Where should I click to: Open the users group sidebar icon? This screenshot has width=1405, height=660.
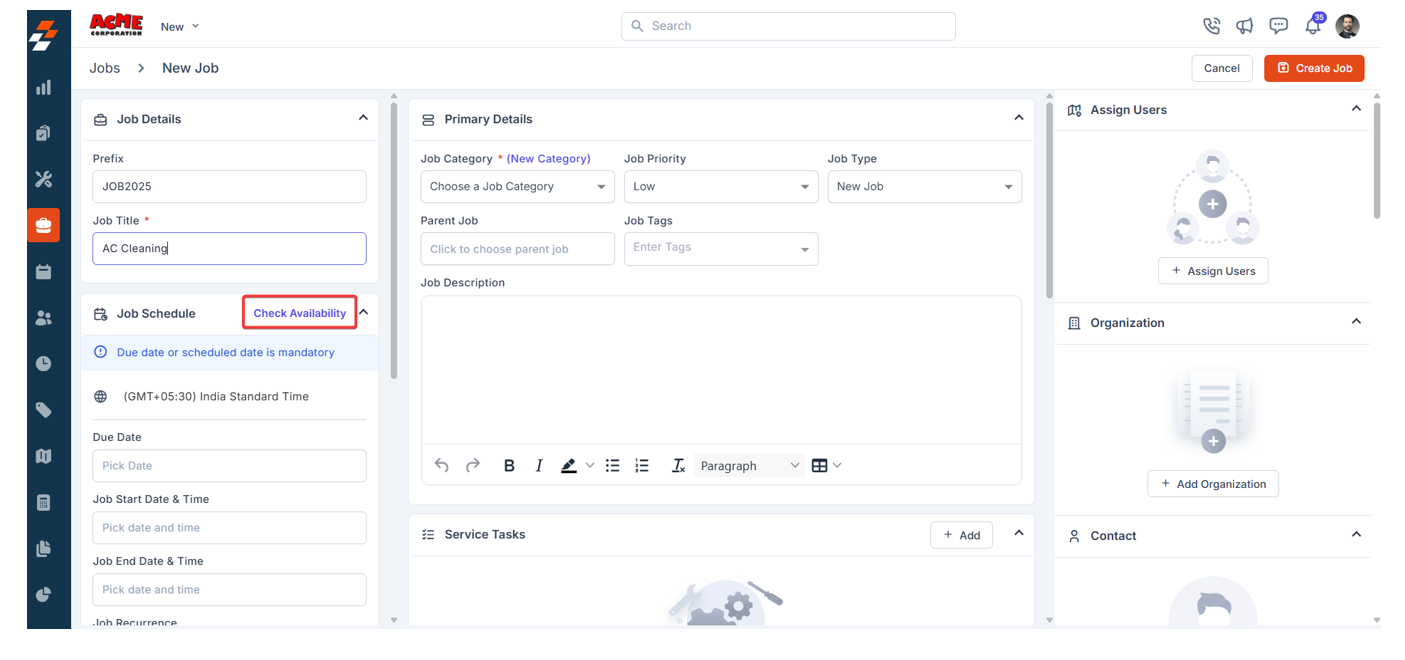click(43, 318)
